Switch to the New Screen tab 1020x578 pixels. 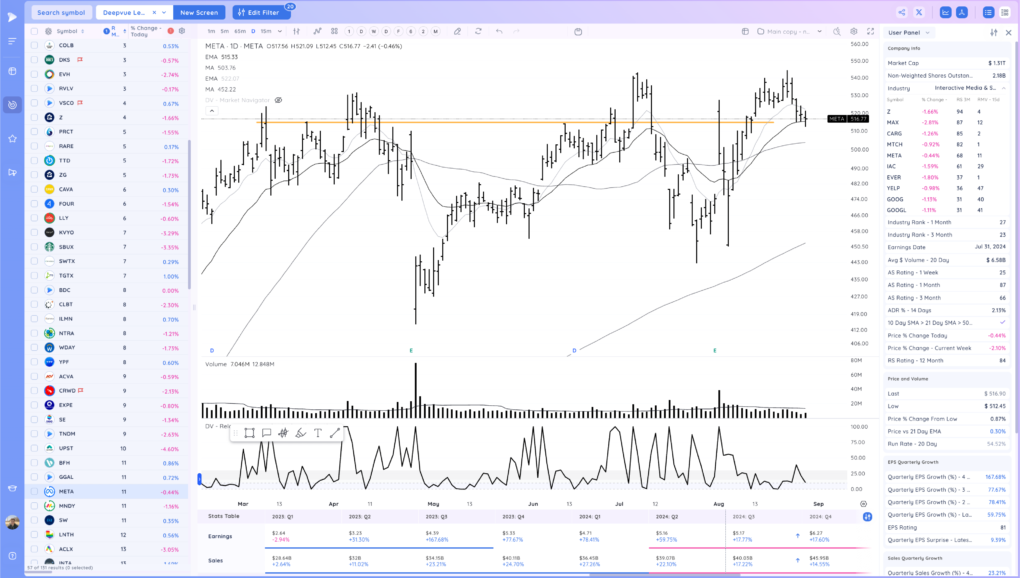coord(199,12)
